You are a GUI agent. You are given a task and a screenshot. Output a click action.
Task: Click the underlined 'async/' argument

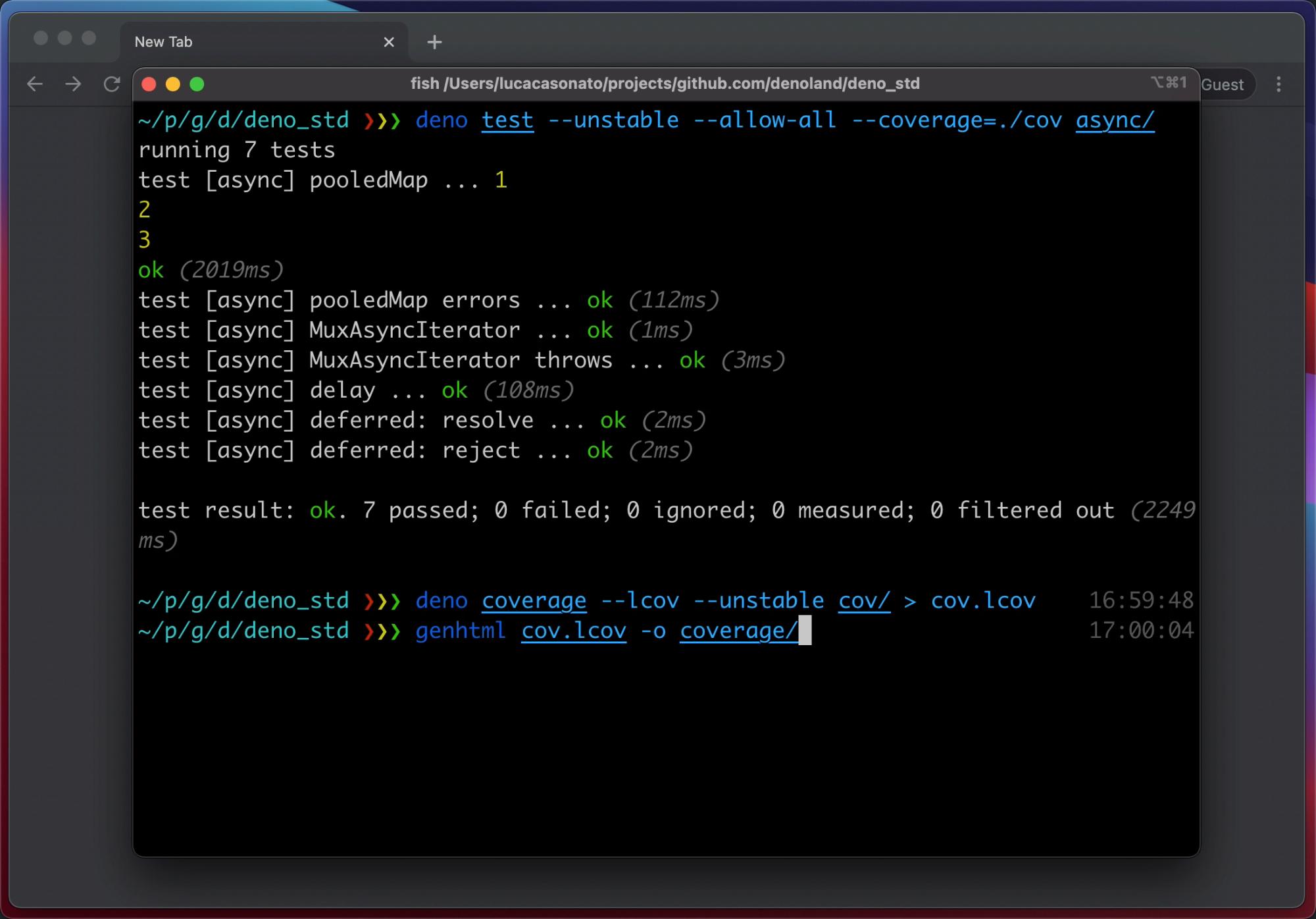click(x=1115, y=120)
